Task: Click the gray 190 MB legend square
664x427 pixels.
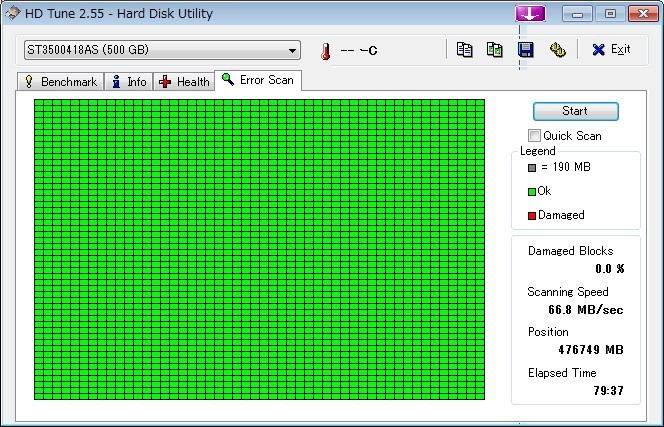Action: (x=532, y=167)
